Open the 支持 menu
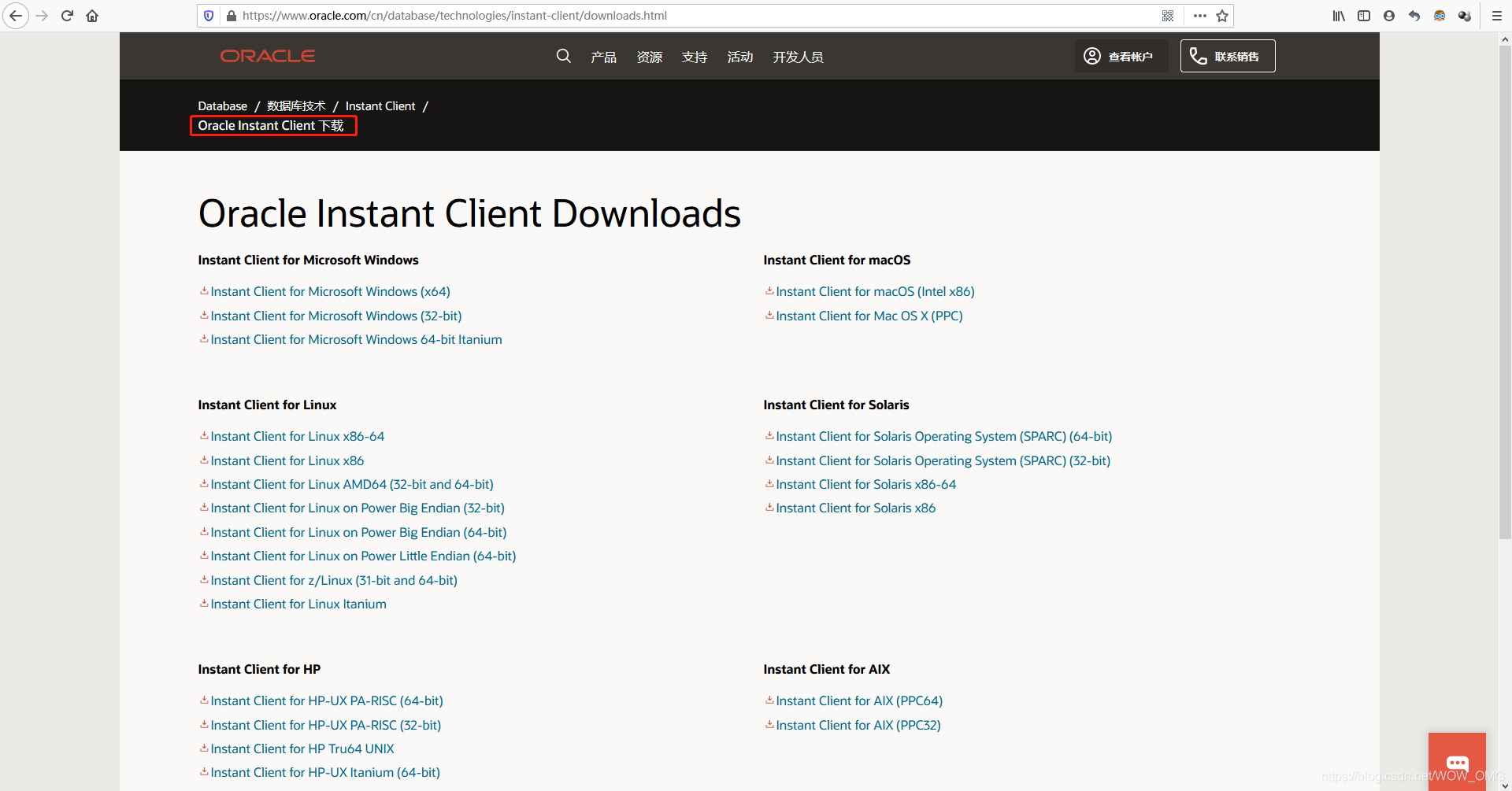Viewport: 1512px width, 791px height. pyautogui.click(x=695, y=57)
